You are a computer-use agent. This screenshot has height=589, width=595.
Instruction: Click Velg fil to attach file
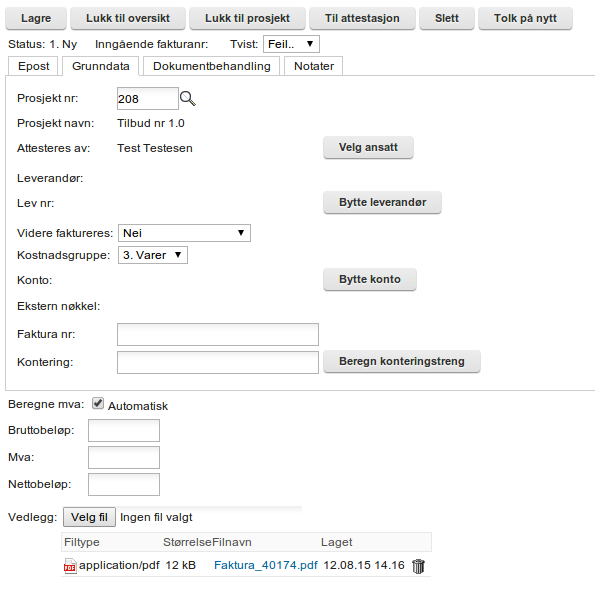click(x=89, y=517)
